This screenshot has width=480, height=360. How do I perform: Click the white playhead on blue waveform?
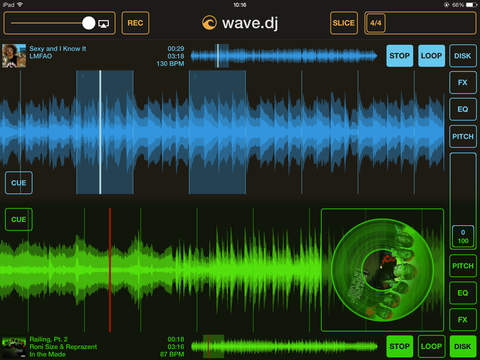tap(100, 132)
